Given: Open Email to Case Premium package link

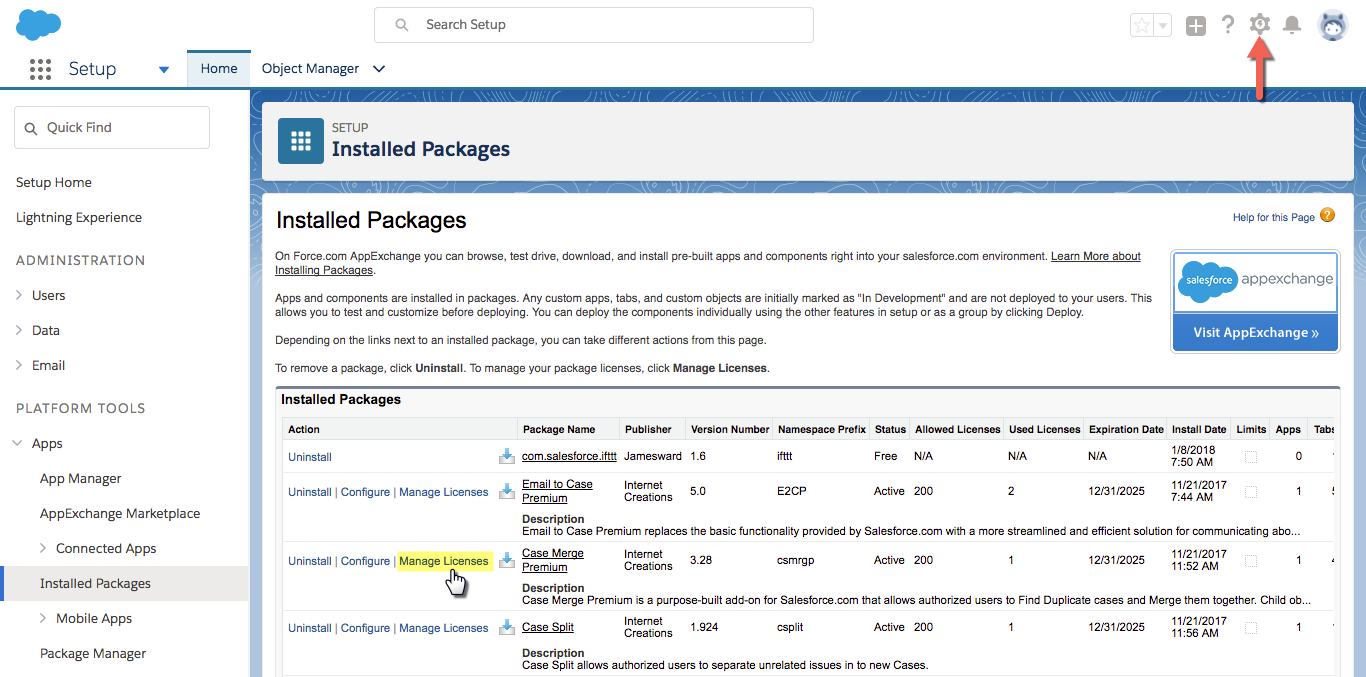Looking at the screenshot, I should tap(557, 491).
